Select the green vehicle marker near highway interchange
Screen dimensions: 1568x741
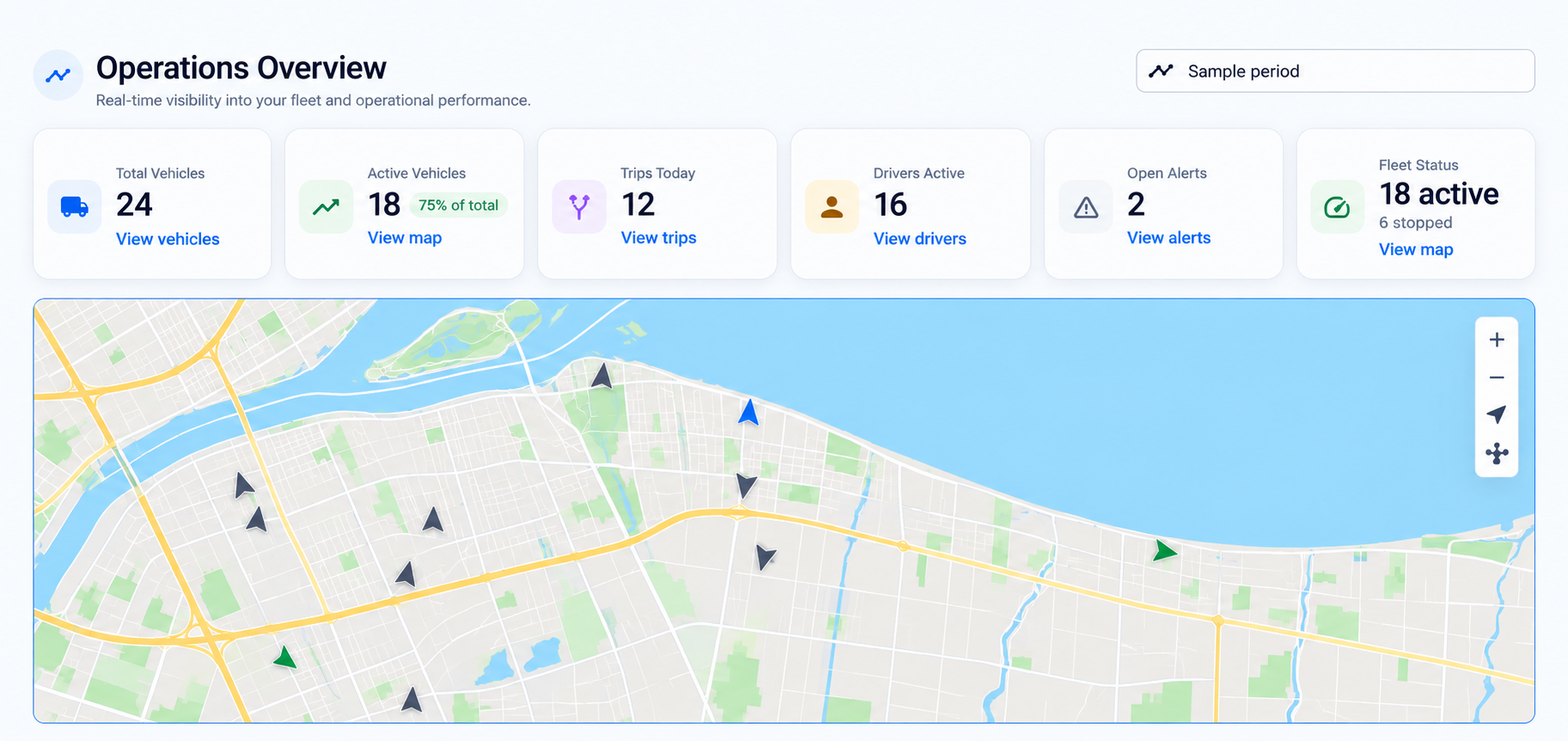[x=285, y=658]
